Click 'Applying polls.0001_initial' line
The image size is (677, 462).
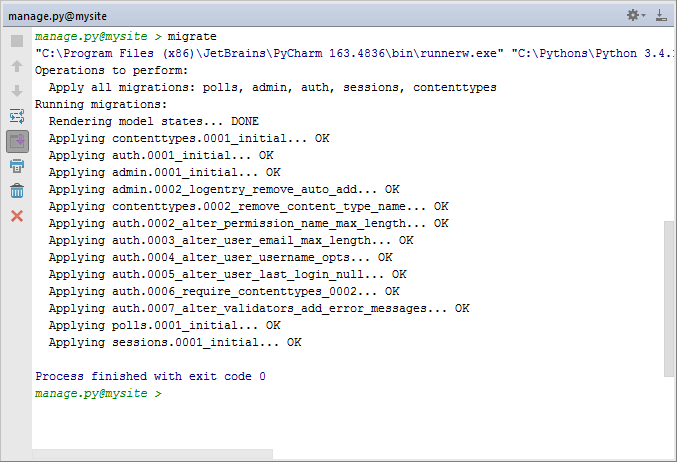point(165,326)
